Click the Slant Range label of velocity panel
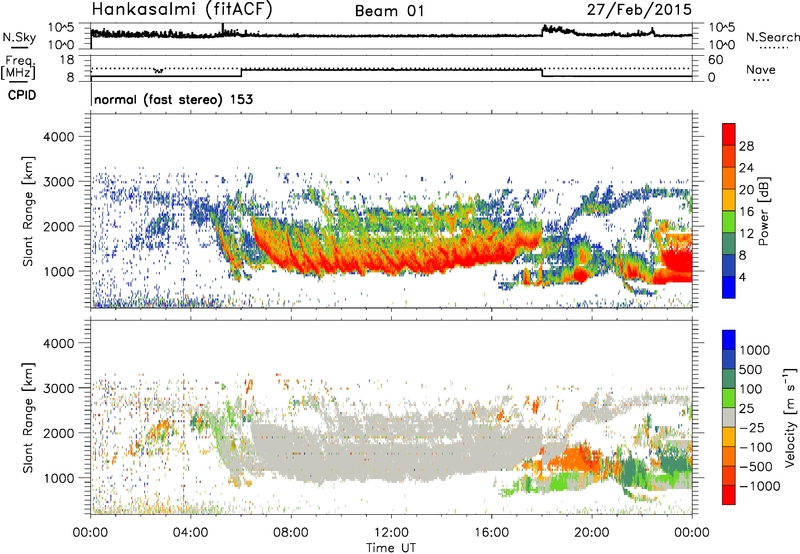800x554 pixels. point(28,417)
